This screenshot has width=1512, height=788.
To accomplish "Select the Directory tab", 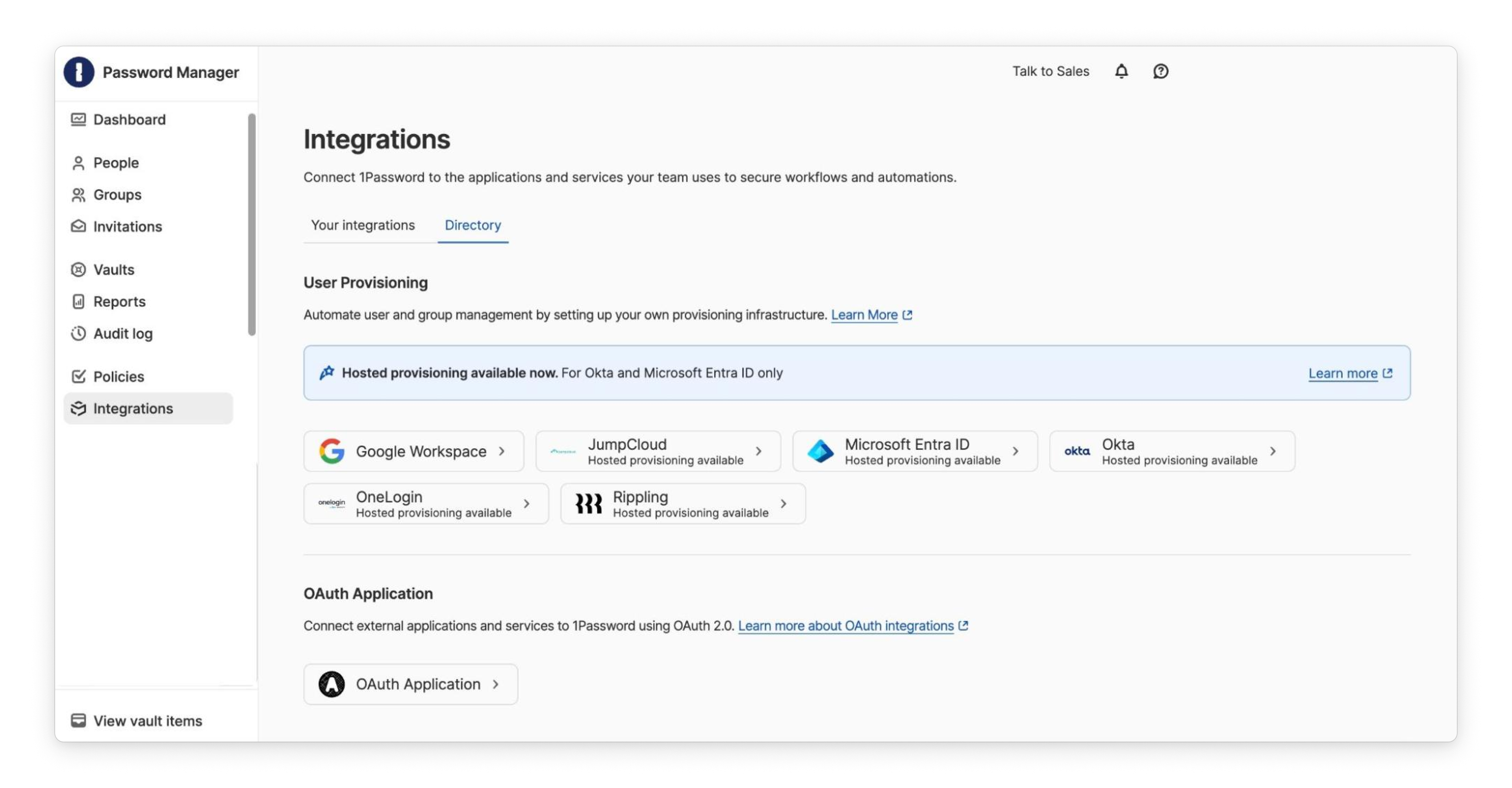I will pos(473,225).
